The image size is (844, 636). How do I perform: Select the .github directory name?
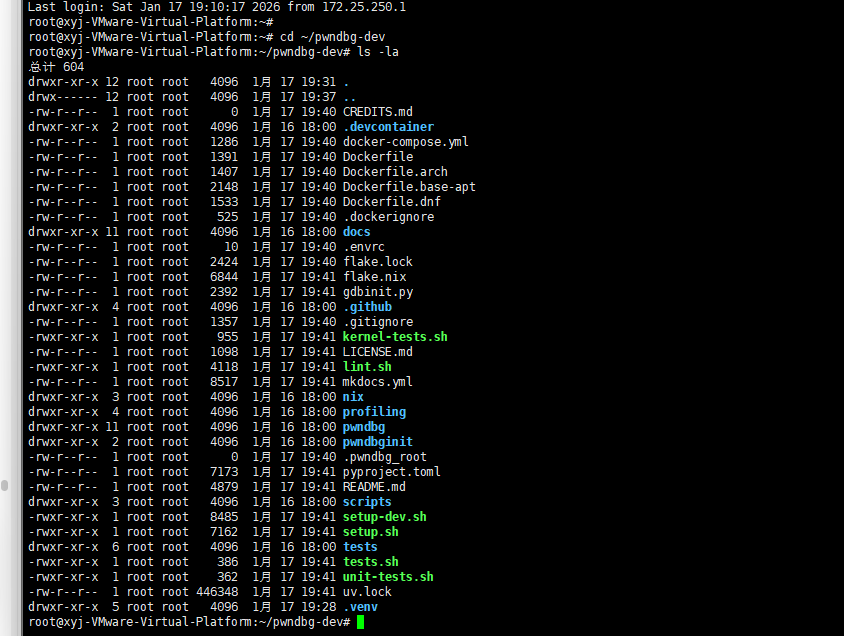[x=367, y=307]
